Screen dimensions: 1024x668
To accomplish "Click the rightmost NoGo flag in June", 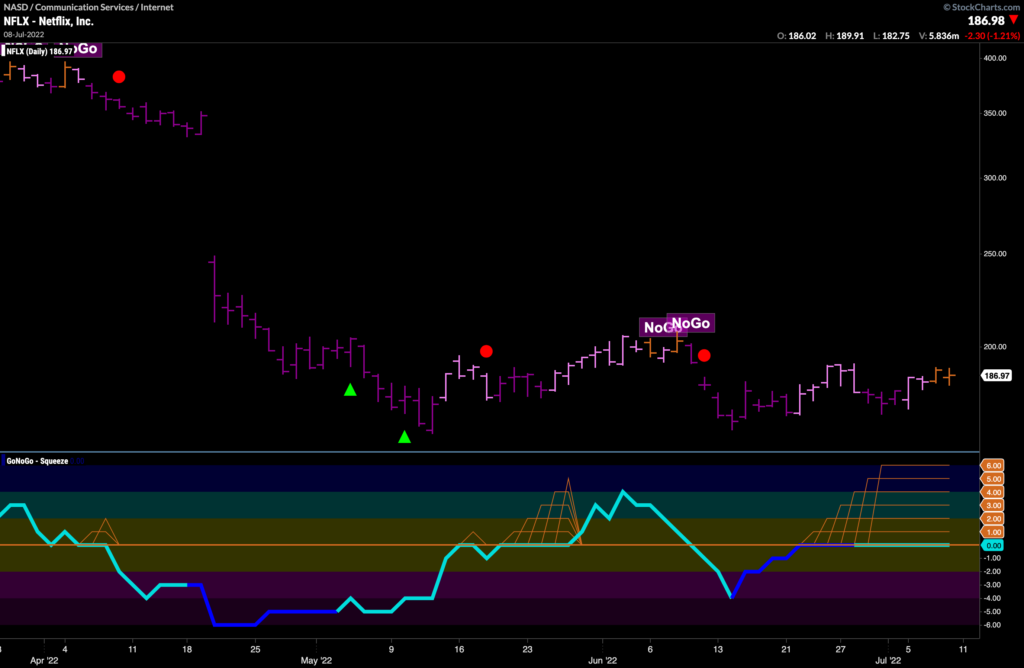I will (690, 323).
